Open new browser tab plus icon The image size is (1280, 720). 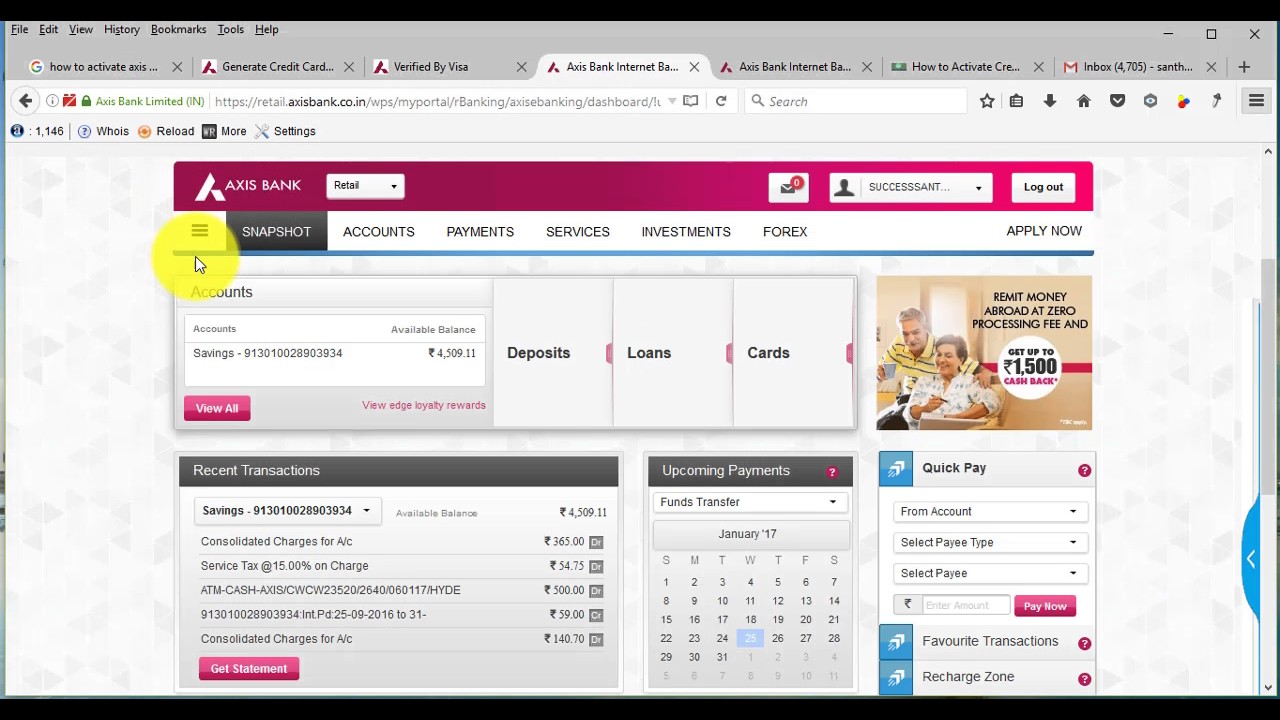pos(1244,67)
